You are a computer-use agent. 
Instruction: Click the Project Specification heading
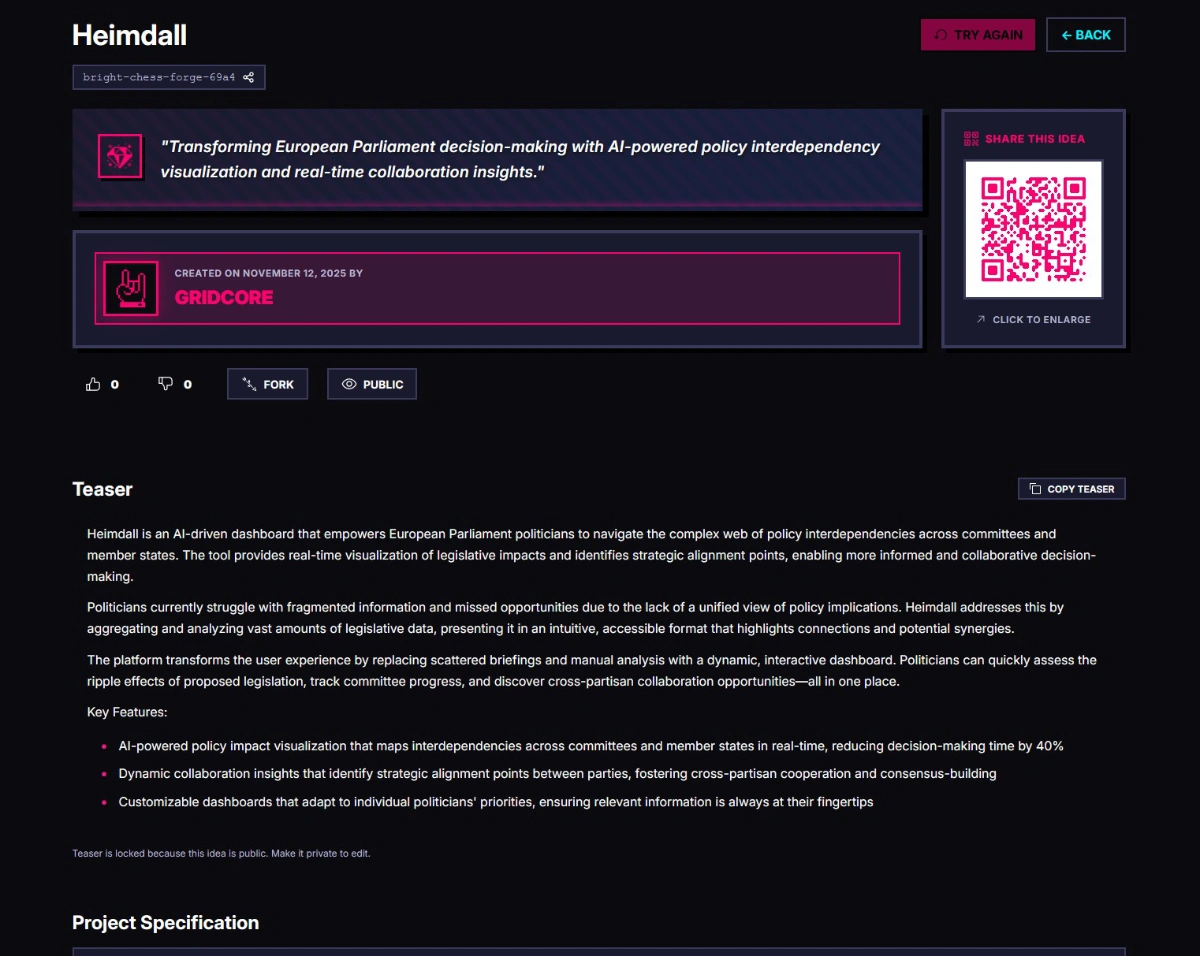click(165, 922)
